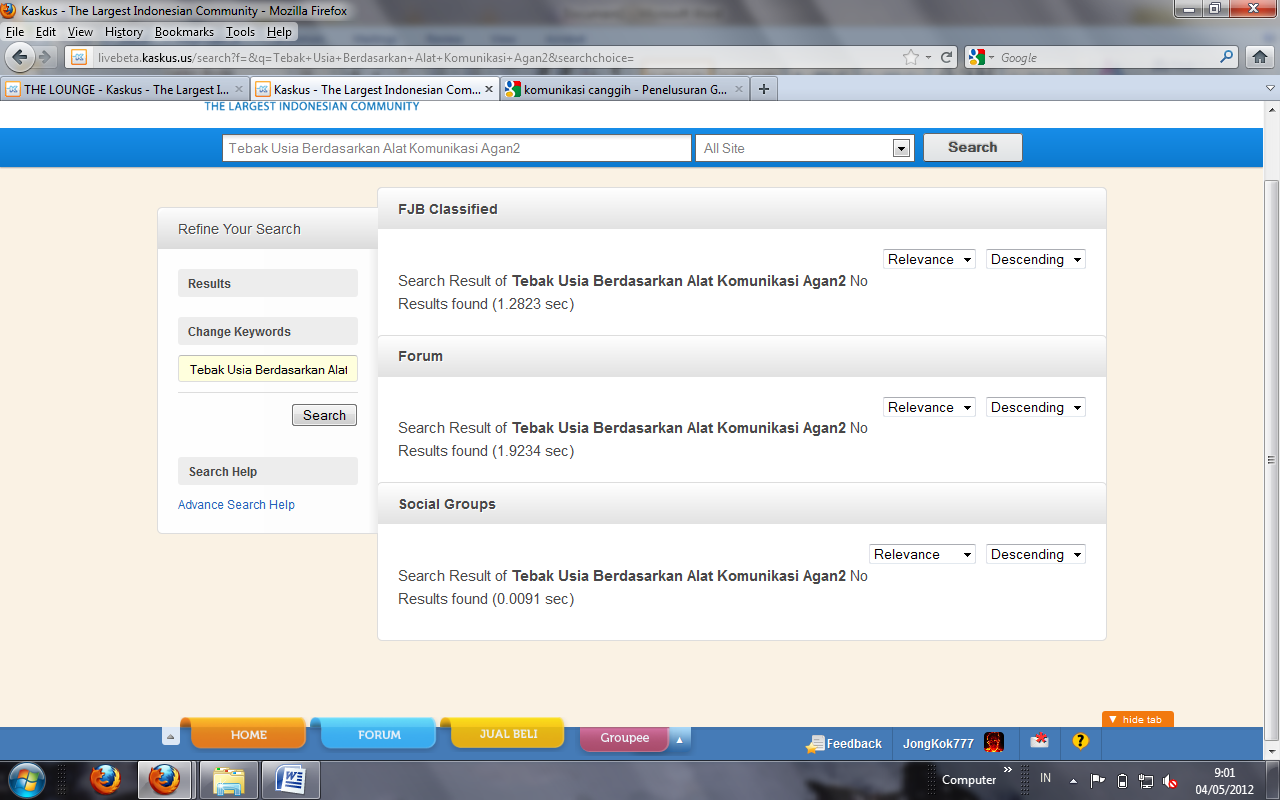Open the network tray icon
Screen dimensions: 1280x800
coord(1146,780)
